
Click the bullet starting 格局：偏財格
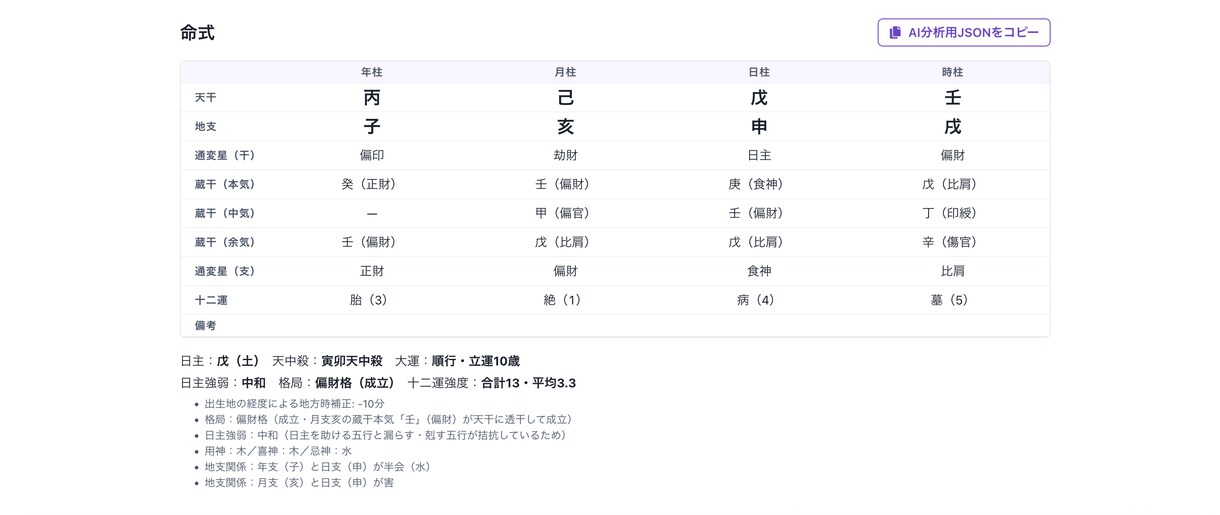pos(391,420)
